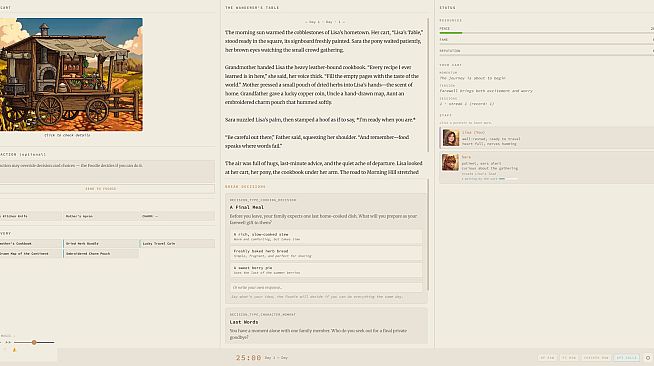Open the empty Charm slot
This screenshot has width=654, height=366.
tap(177, 216)
